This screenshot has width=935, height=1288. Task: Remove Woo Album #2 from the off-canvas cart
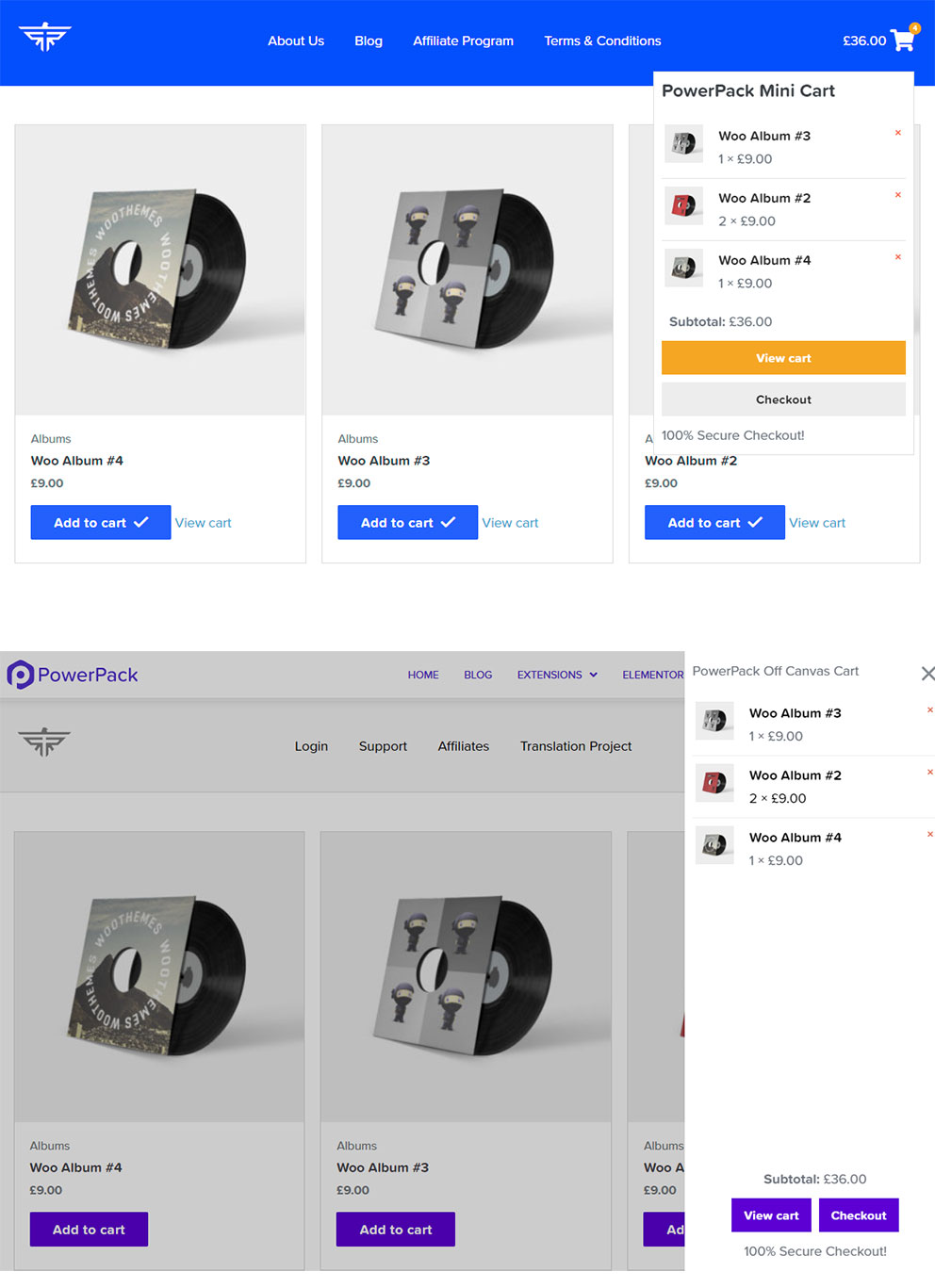pos(930,772)
